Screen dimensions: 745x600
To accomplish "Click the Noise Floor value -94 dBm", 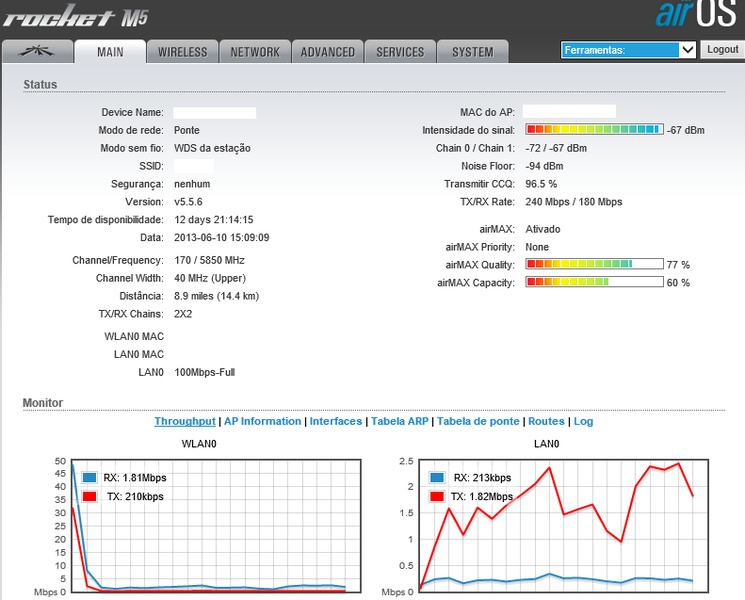I will [x=544, y=166].
